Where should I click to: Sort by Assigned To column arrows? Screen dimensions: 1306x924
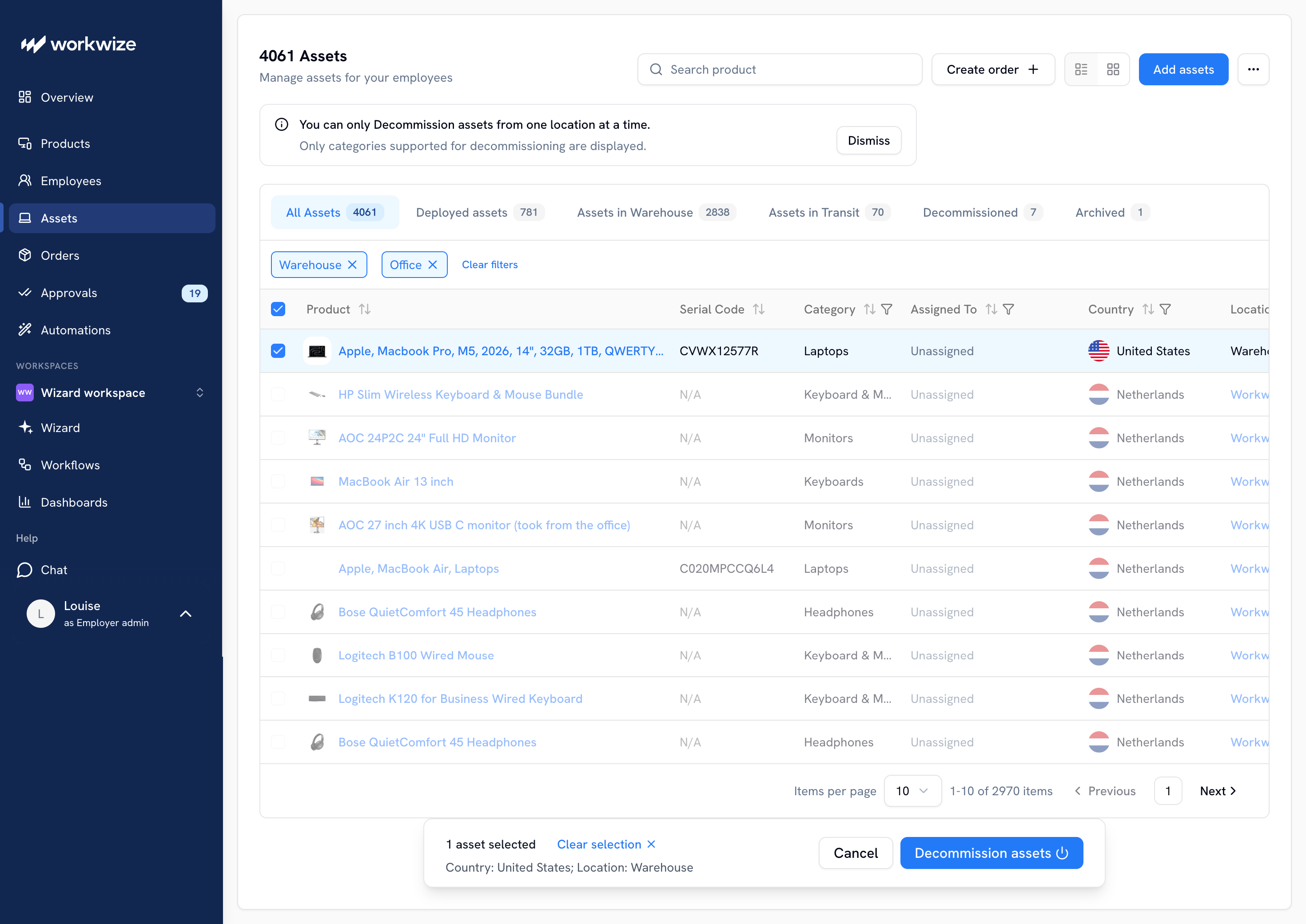coord(991,309)
